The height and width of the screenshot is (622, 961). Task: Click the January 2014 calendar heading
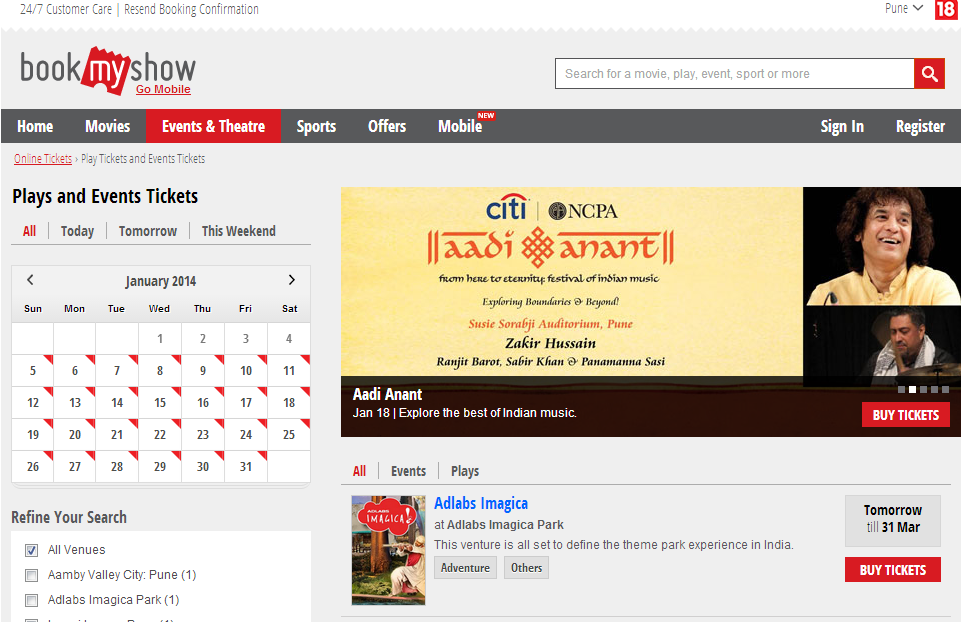161,281
